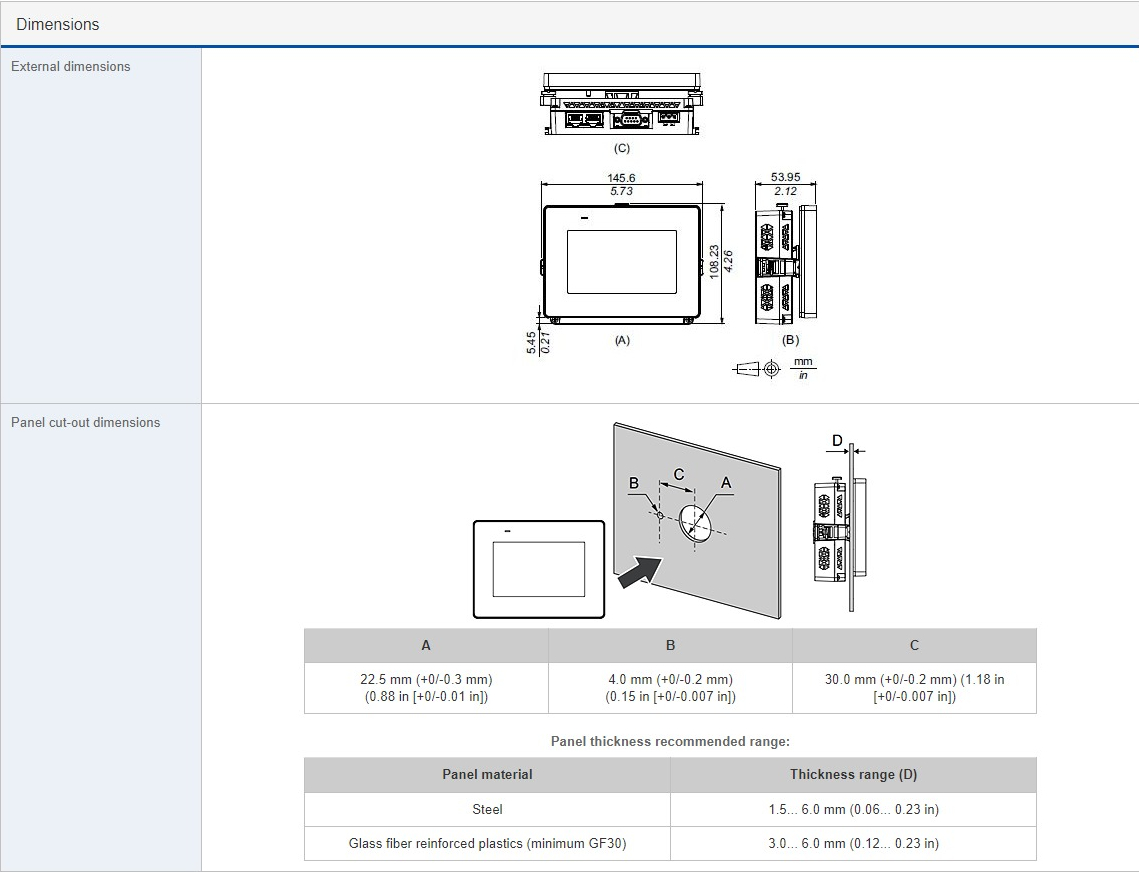The width and height of the screenshot is (1139, 872).
Task: Click the HMI front illustration beside the panel
Action: tap(539, 569)
